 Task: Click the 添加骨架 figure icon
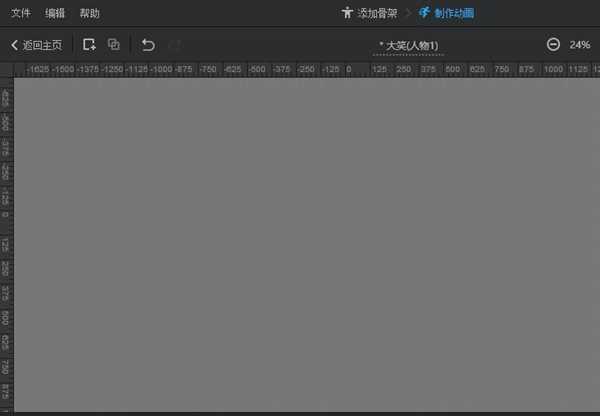tap(347, 13)
